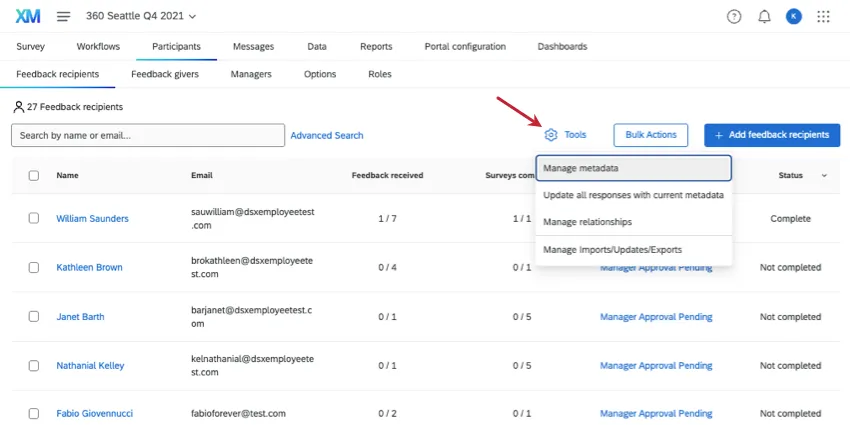
Task: Switch to the Dashboards tab
Action: 562,47
